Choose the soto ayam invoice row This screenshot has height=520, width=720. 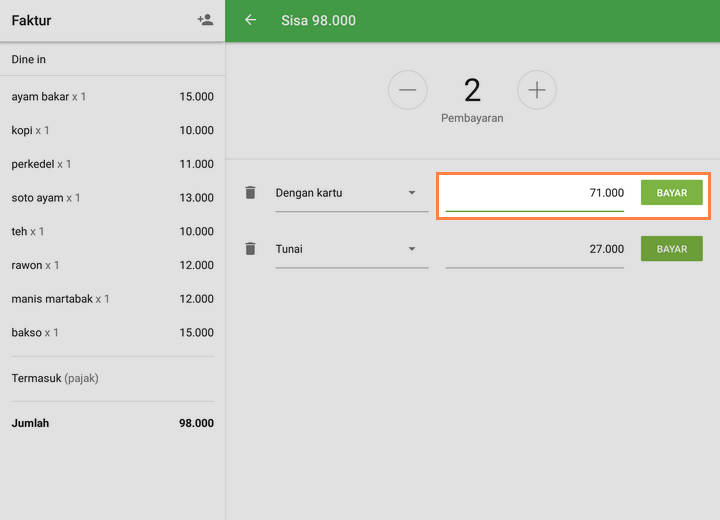(112, 198)
